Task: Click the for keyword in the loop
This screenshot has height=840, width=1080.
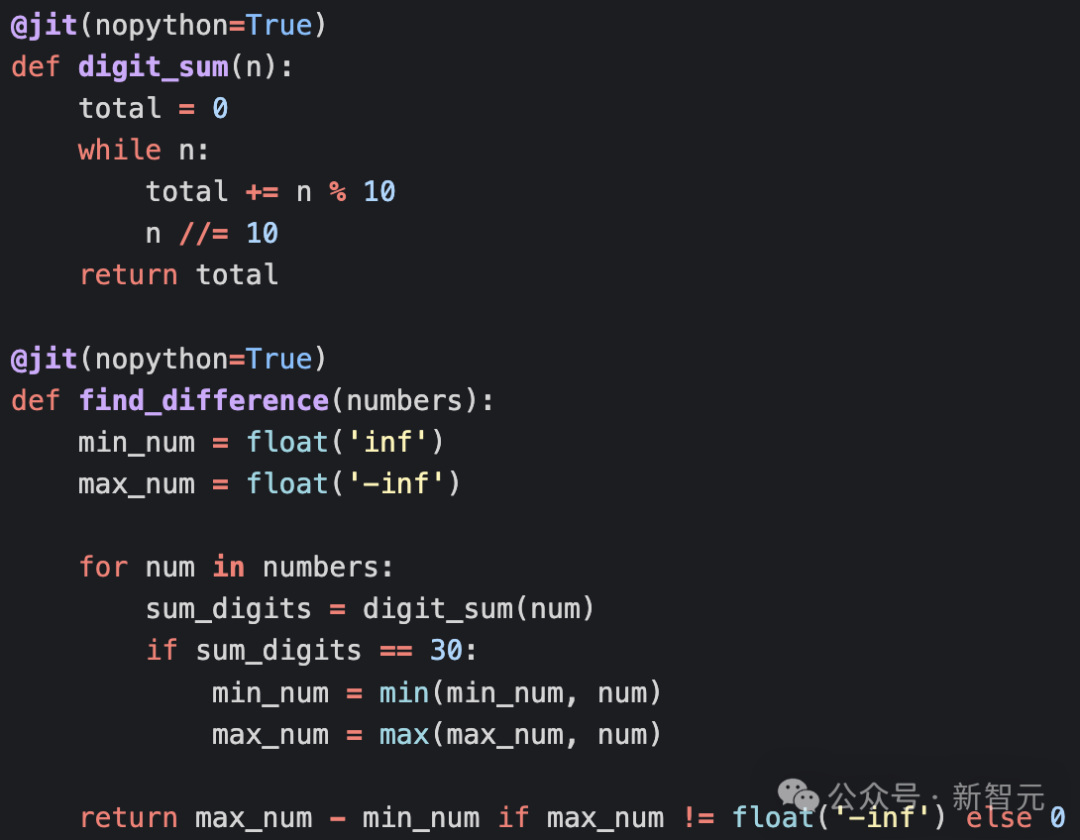Action: pyautogui.click(x=103, y=568)
